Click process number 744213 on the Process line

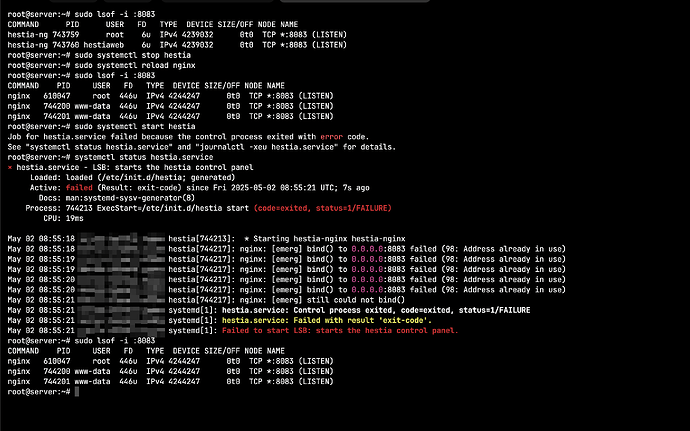[x=79, y=208]
